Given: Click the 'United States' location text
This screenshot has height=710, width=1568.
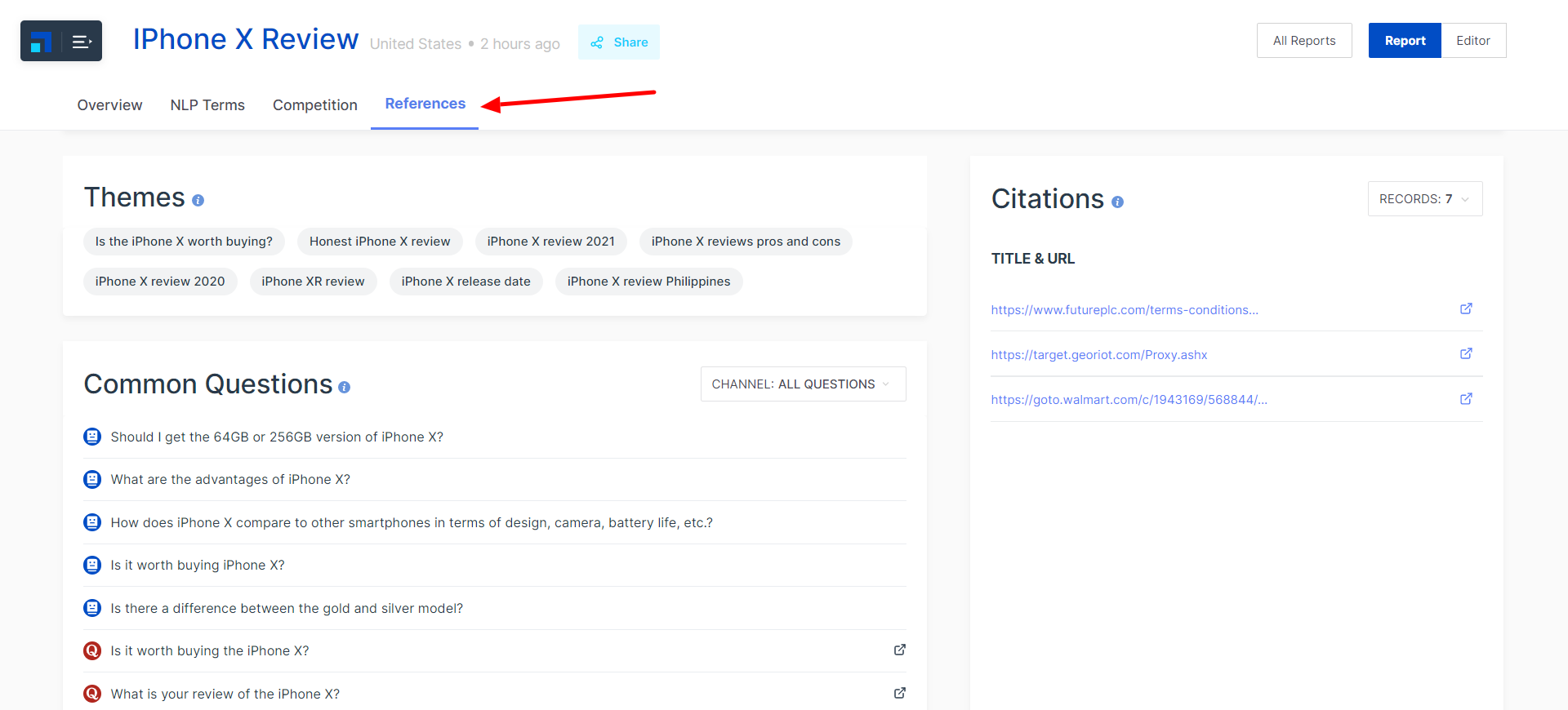Looking at the screenshot, I should [416, 44].
